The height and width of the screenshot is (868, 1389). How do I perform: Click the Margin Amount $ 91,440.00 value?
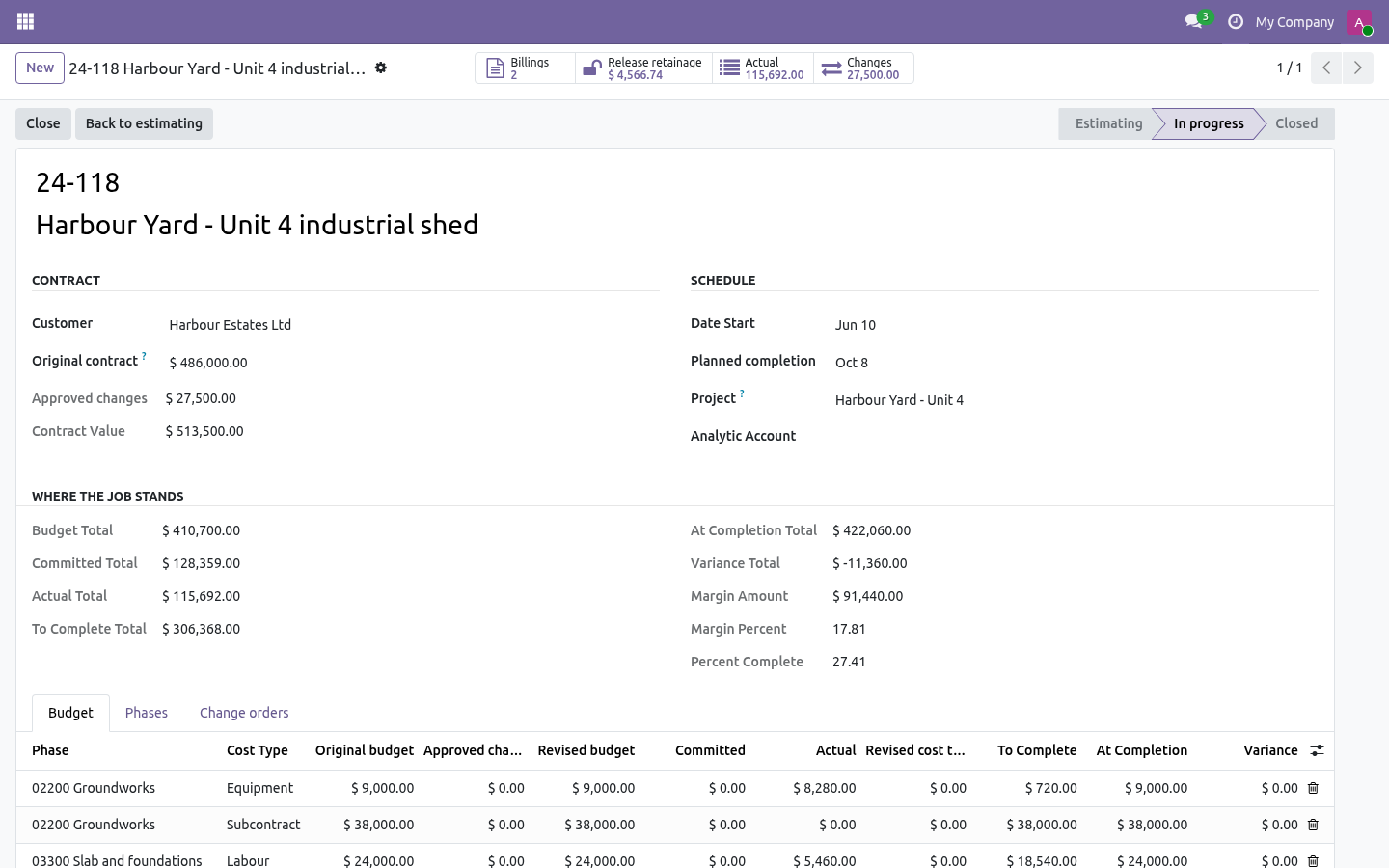click(868, 596)
